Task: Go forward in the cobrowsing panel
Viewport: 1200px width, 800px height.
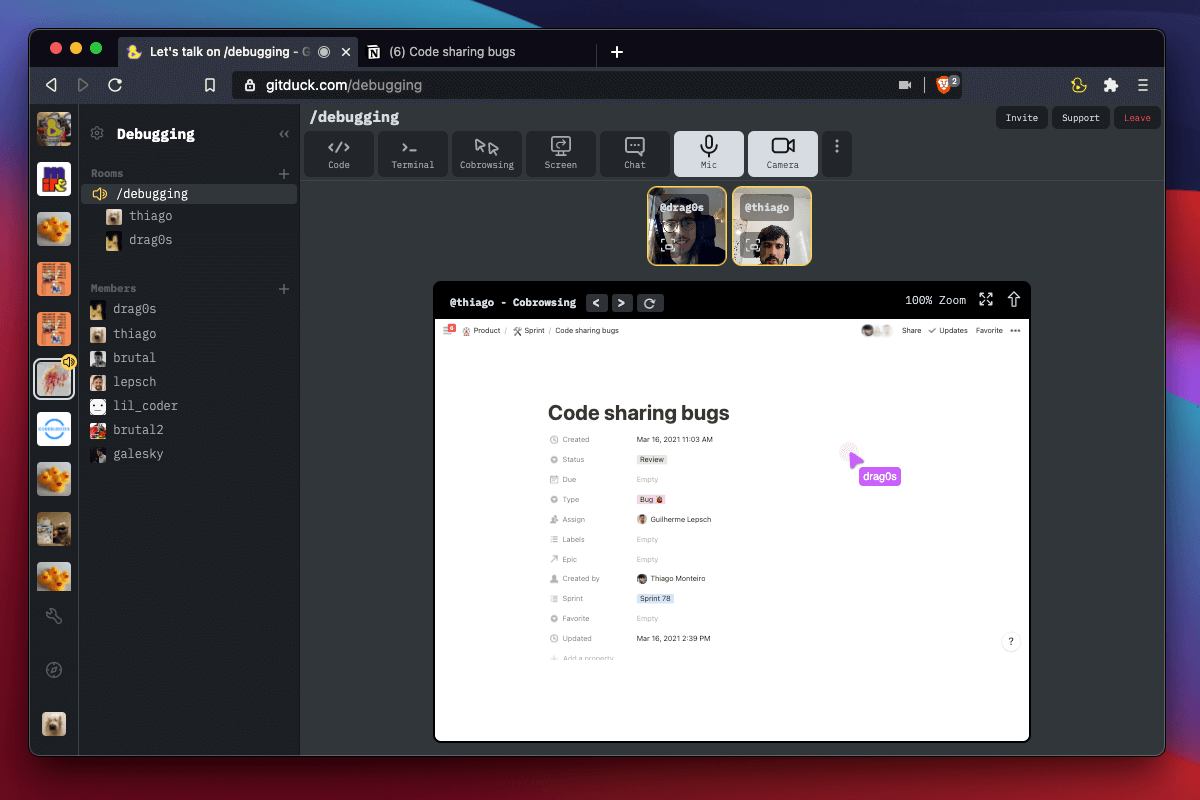Action: 622,303
